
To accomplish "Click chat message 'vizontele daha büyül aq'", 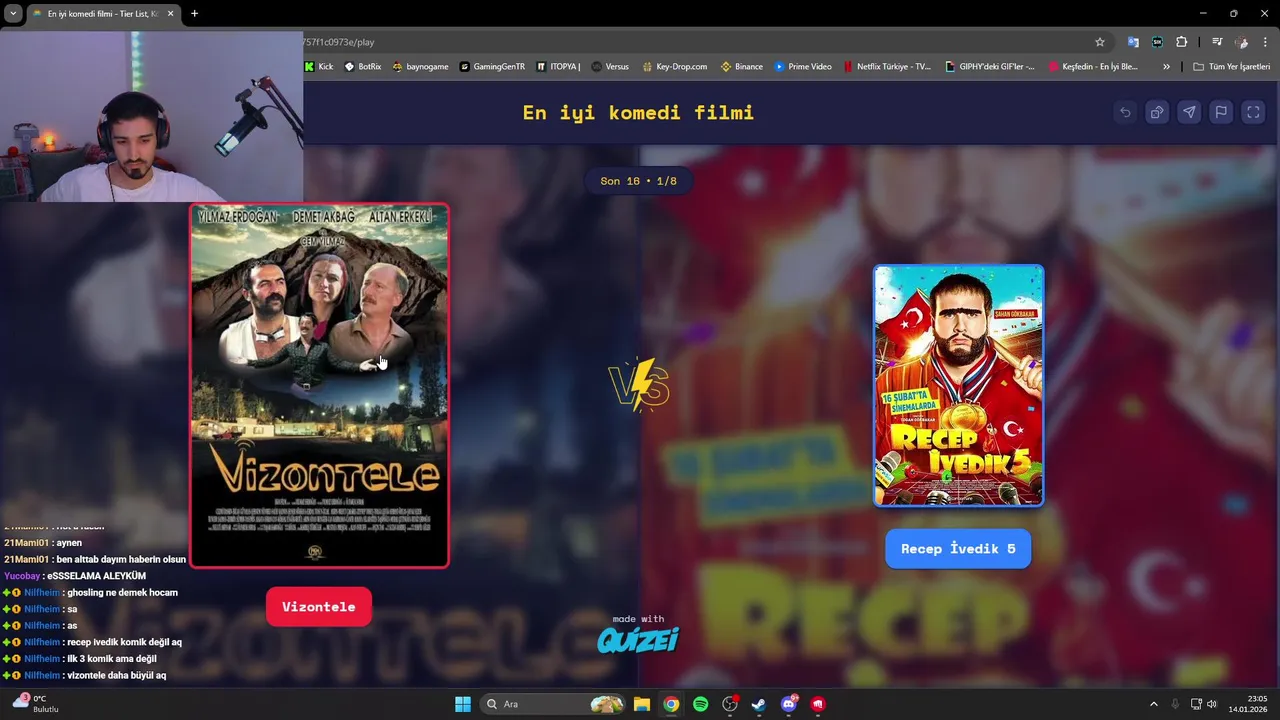I will [x=115, y=675].
